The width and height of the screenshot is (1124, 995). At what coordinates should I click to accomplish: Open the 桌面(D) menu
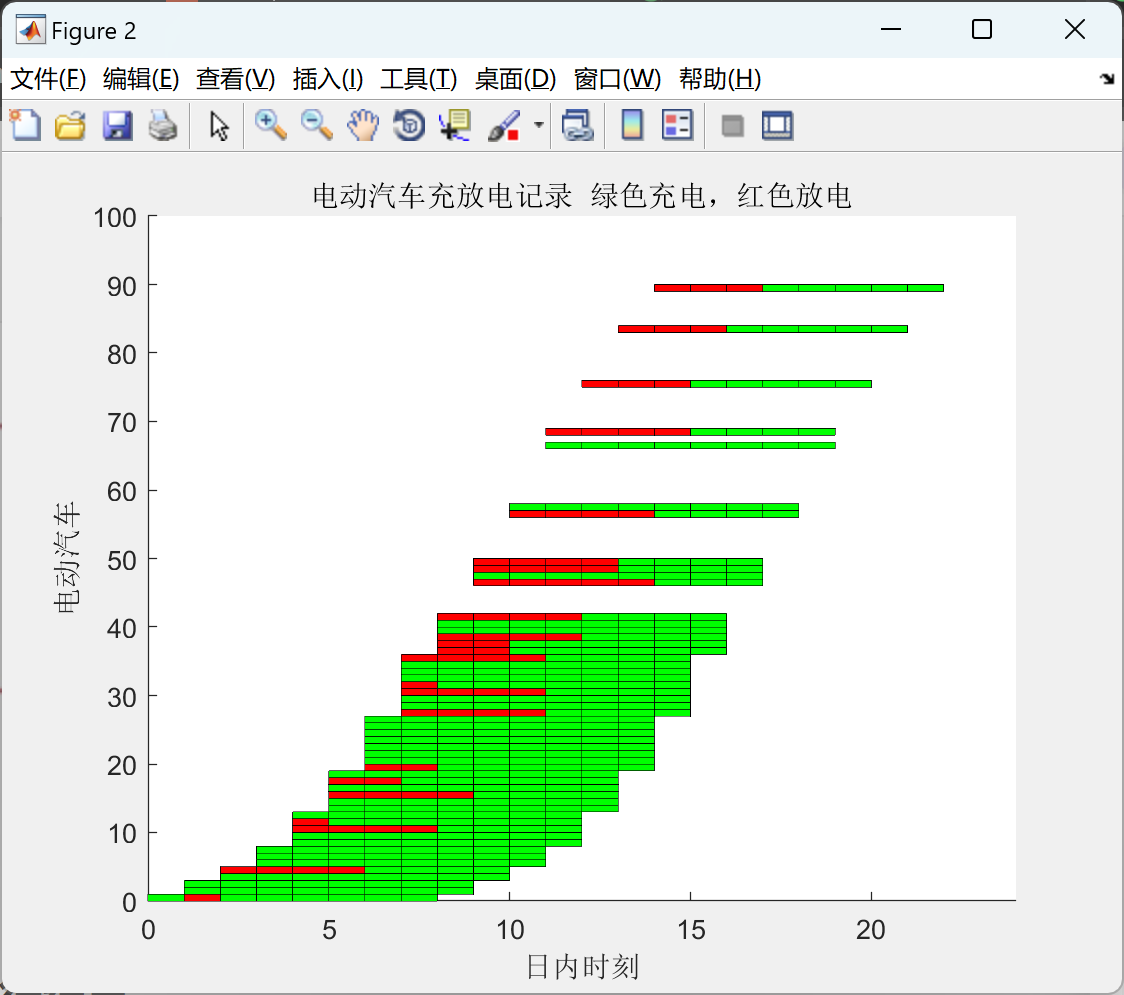[x=515, y=79]
